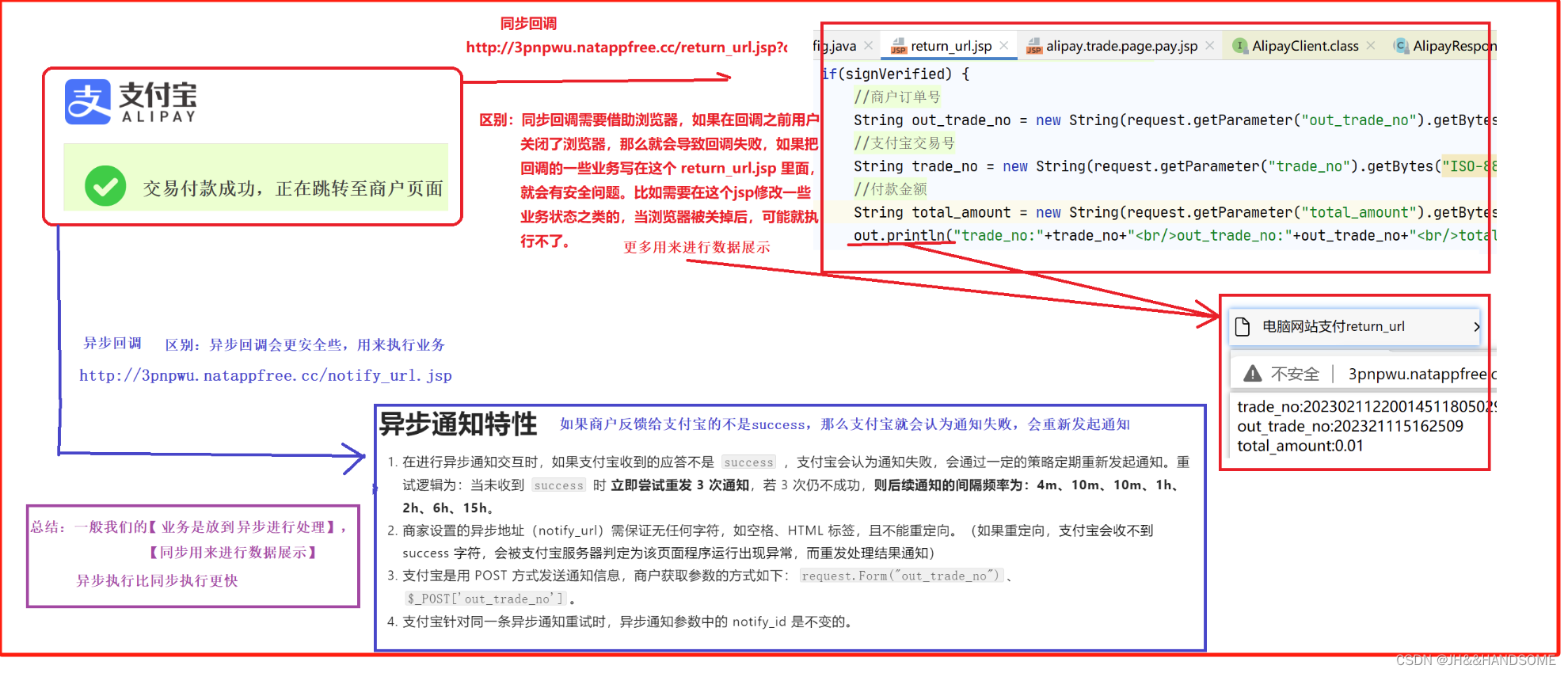Click the code line 'String total_amount'
This screenshot has width=1568, height=673.
[x=1174, y=212]
